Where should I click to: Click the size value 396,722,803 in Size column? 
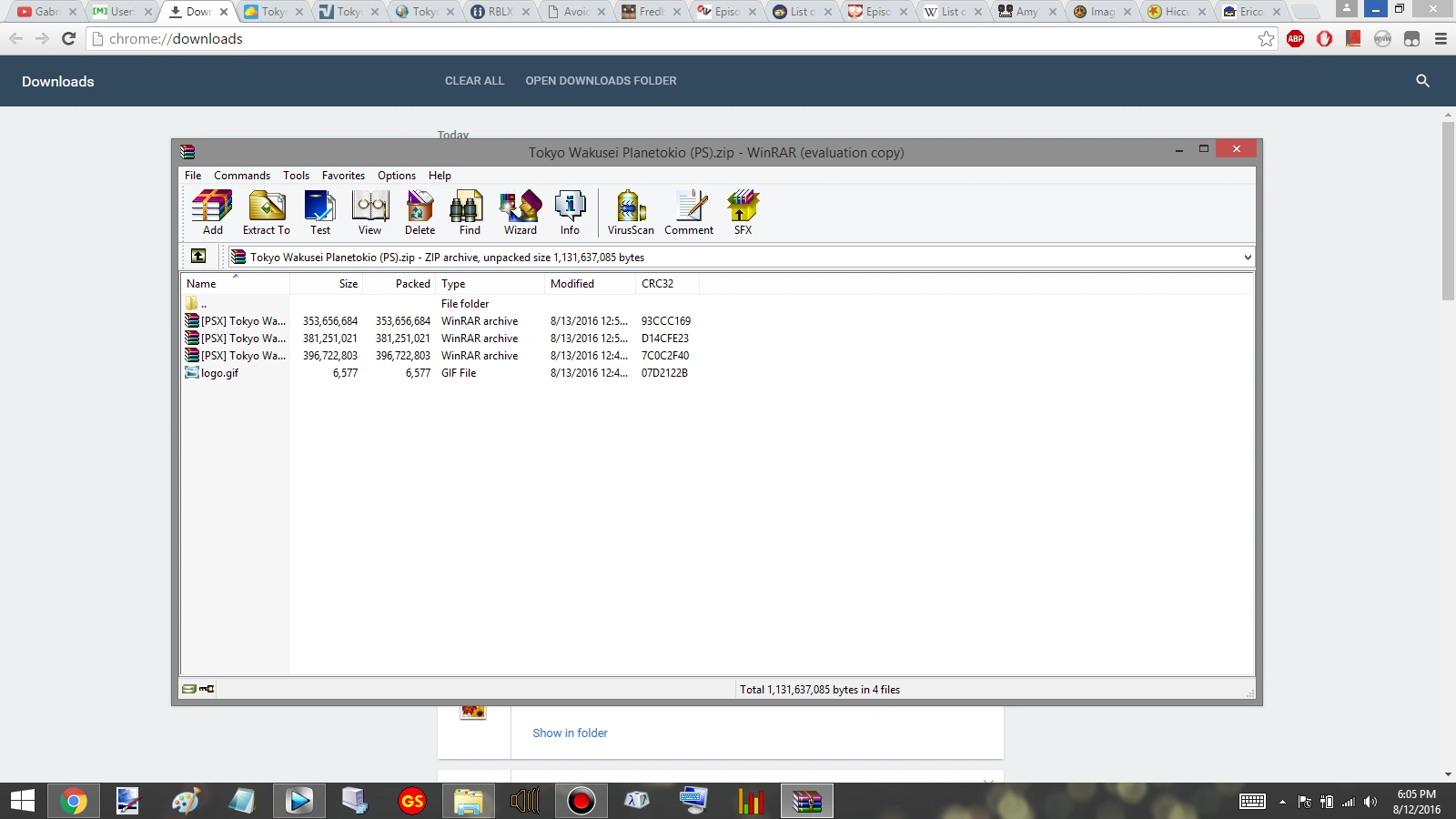pyautogui.click(x=330, y=356)
